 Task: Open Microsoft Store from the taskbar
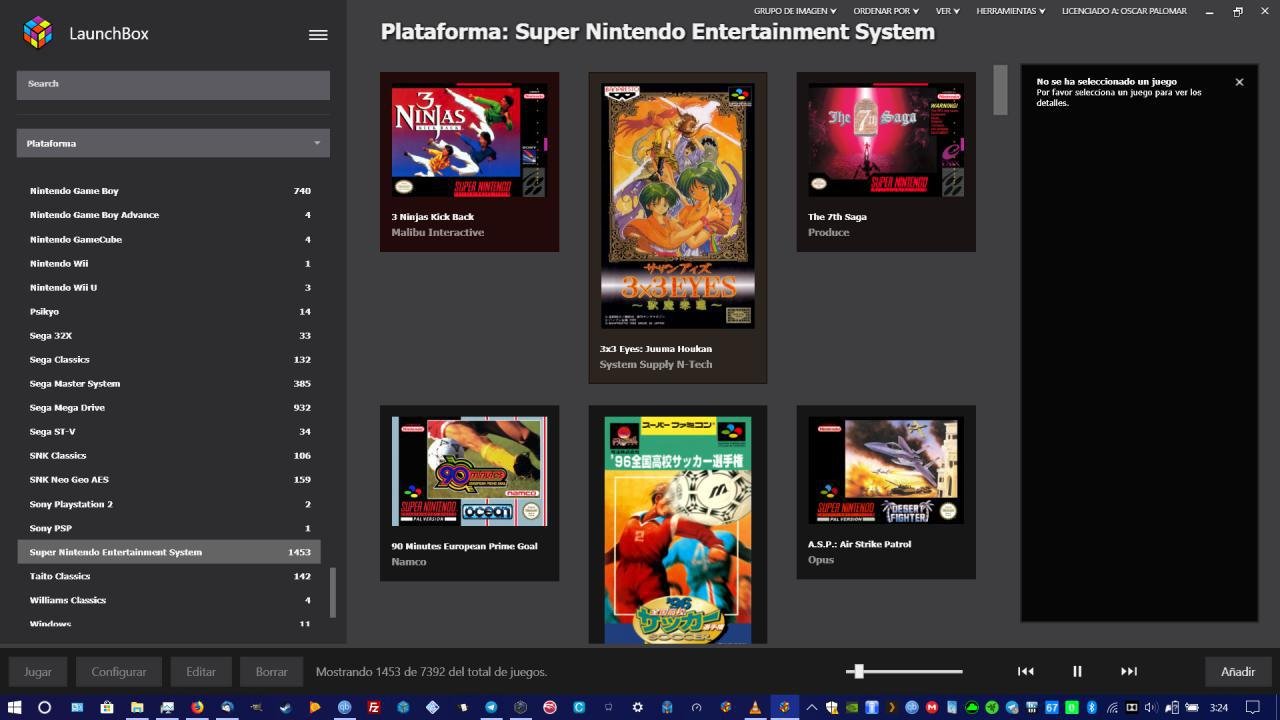click(107, 707)
